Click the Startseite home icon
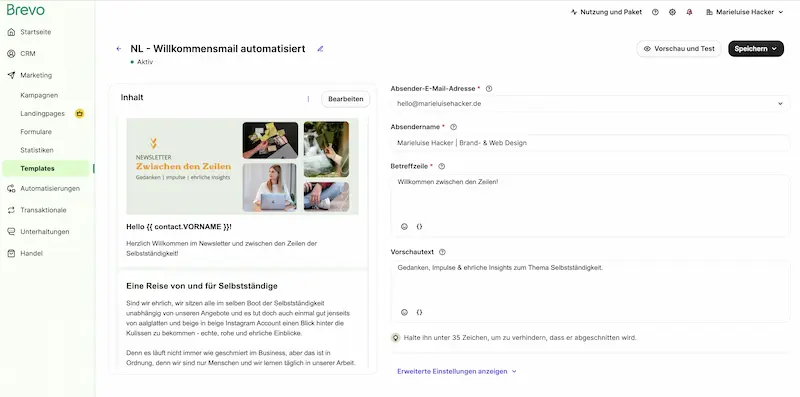The height and width of the screenshot is (397, 800). coord(11,32)
